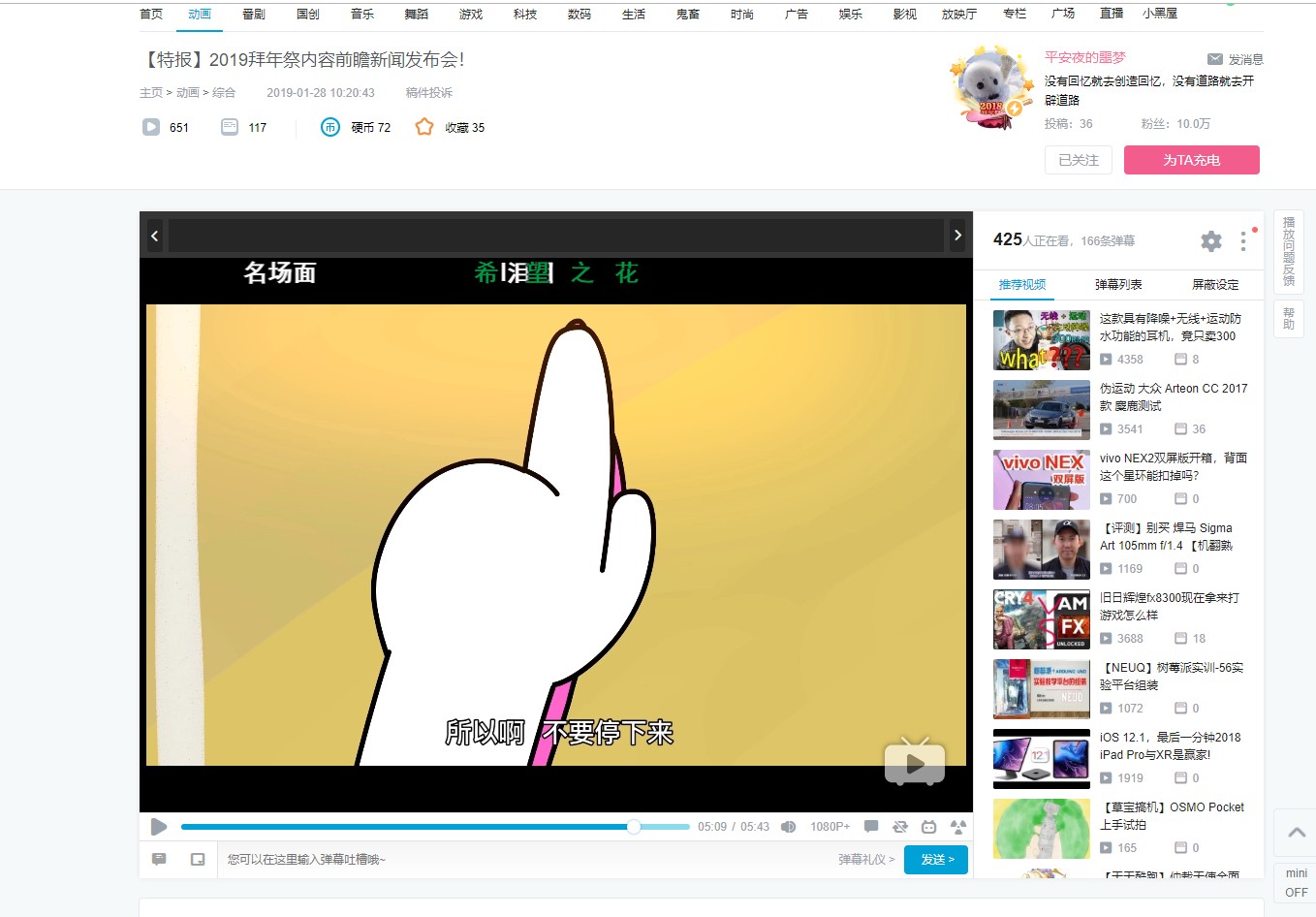Image resolution: width=1316 pixels, height=917 pixels.
Task: Open 综合 in the breadcrumb
Action: click(224, 93)
